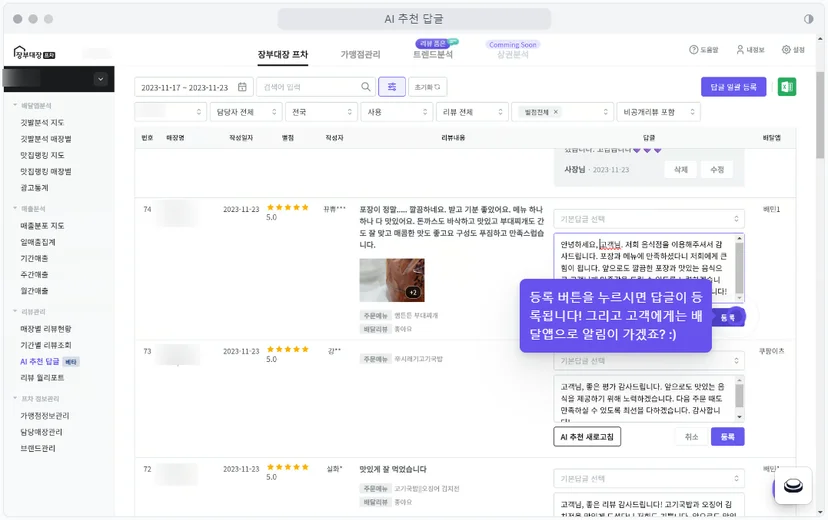Click the 초기화 reset button

(427, 87)
